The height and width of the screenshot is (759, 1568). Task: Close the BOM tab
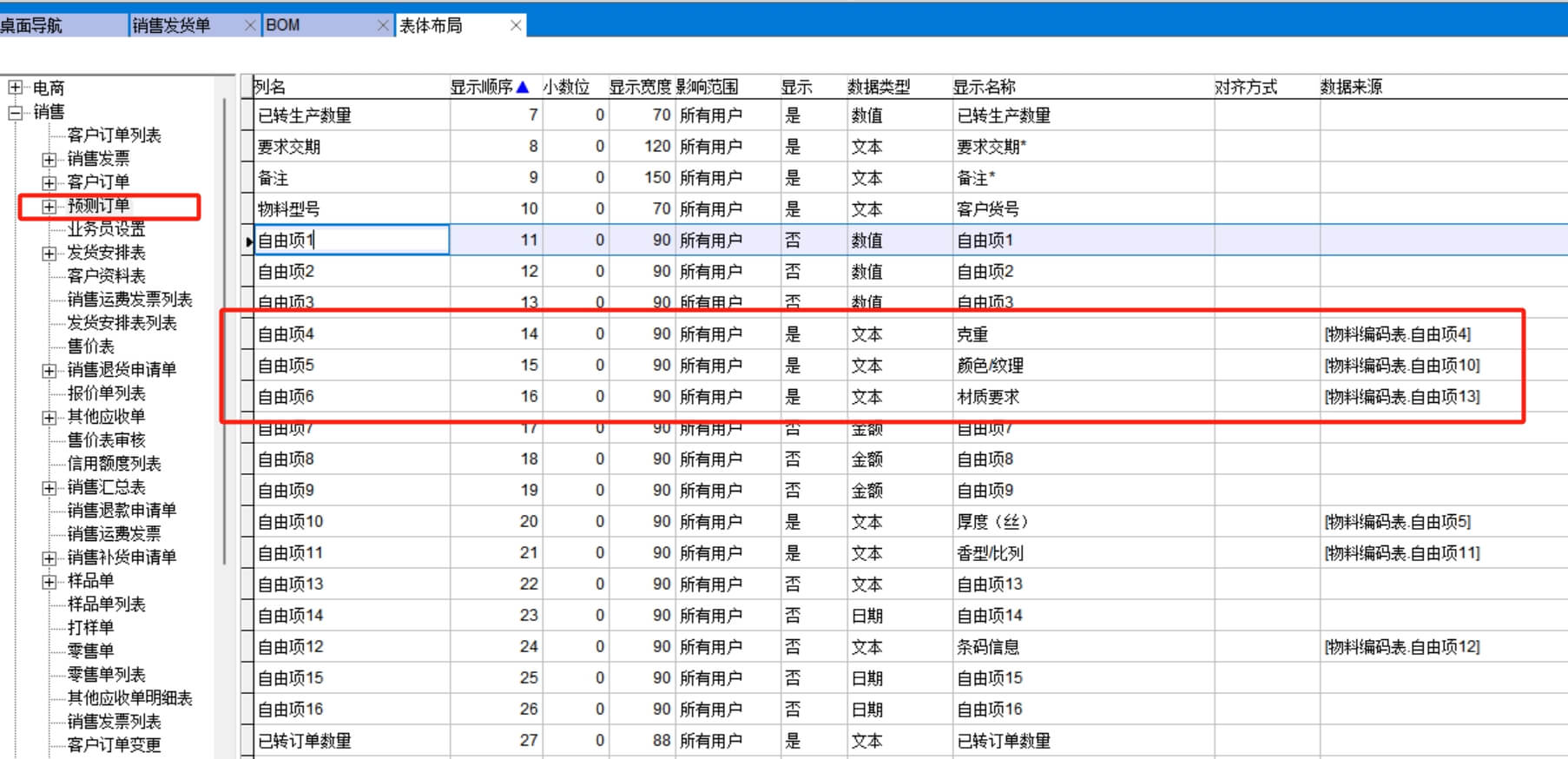click(383, 25)
